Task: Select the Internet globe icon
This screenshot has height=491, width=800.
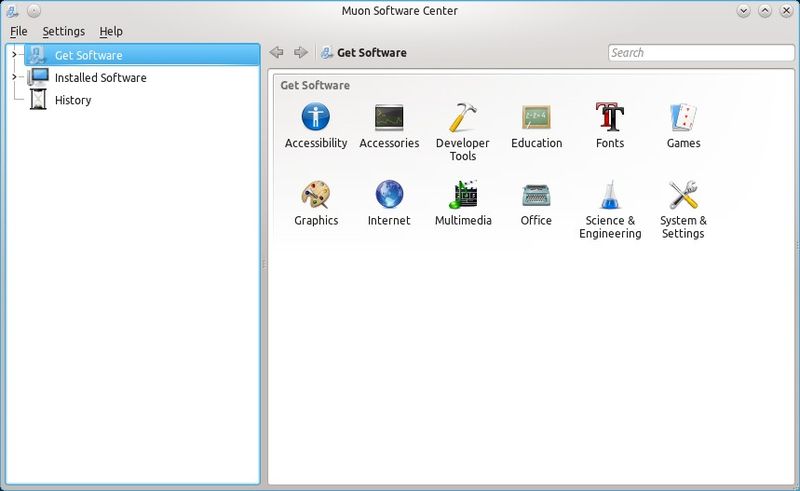Action: 389,194
